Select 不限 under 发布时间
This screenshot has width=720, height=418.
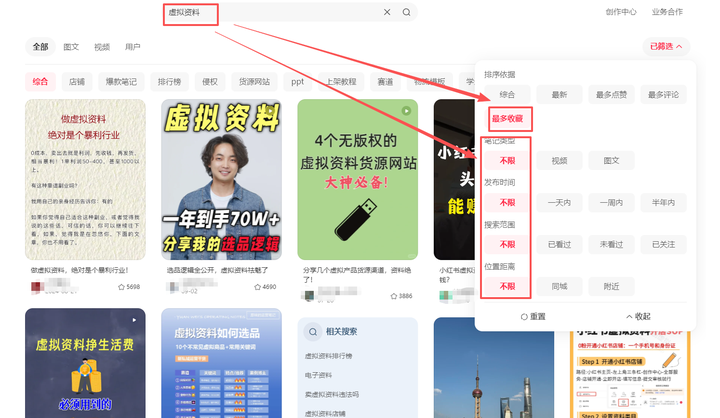coord(507,203)
